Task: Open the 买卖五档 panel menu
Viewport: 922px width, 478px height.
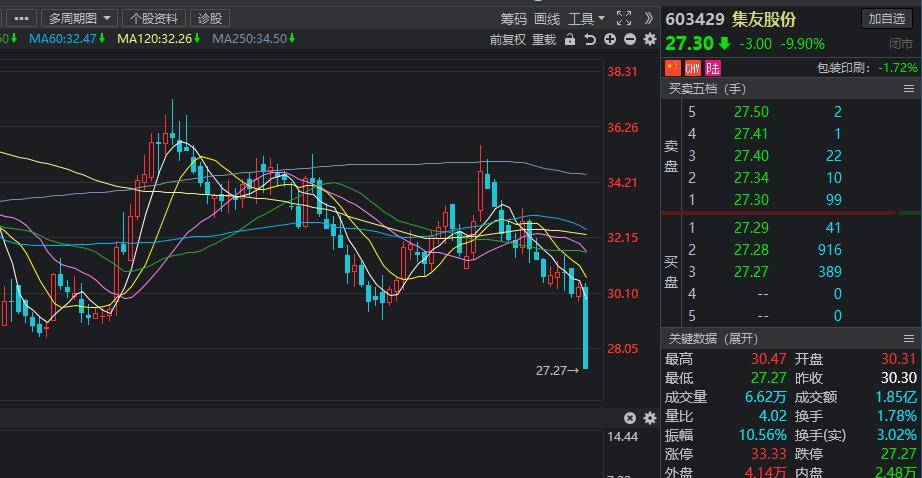Action: tap(910, 89)
